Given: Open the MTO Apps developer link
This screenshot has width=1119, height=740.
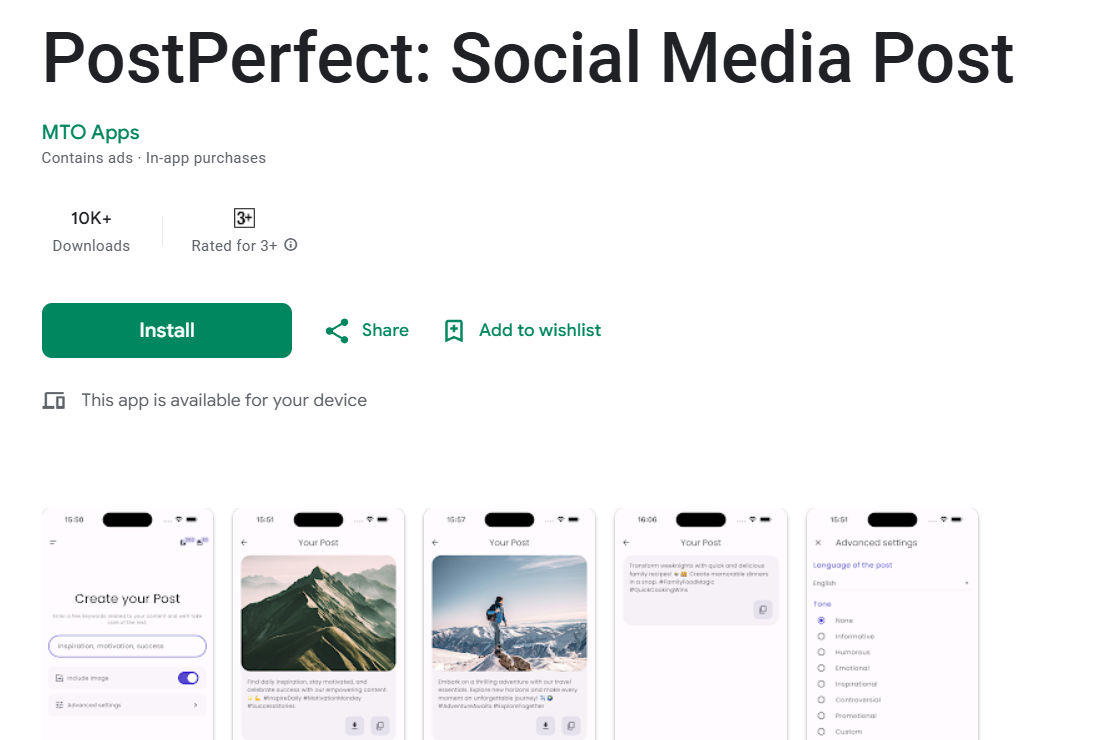Looking at the screenshot, I should pyautogui.click(x=91, y=132).
